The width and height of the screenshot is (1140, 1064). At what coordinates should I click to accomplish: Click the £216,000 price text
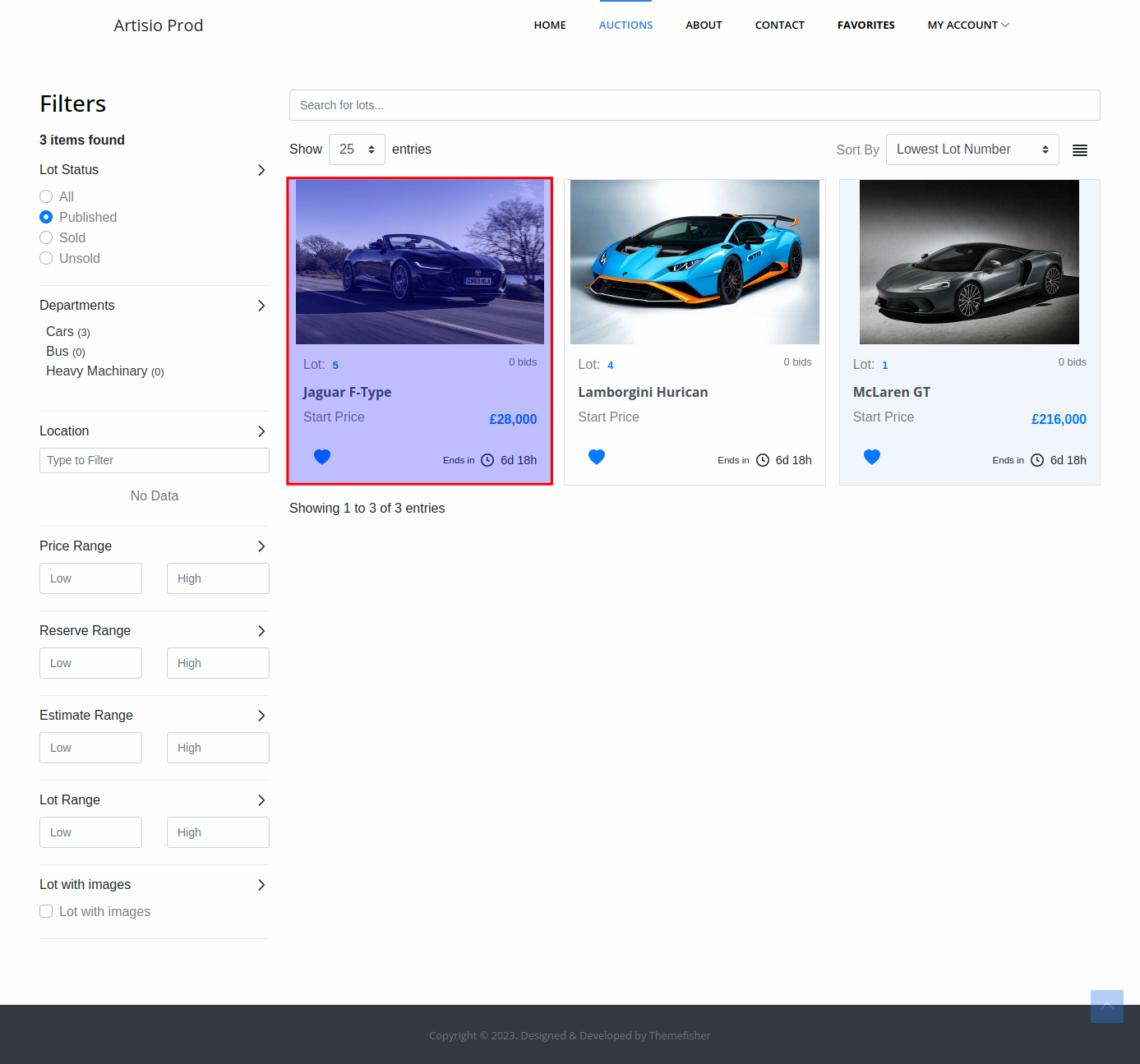[x=1059, y=419]
